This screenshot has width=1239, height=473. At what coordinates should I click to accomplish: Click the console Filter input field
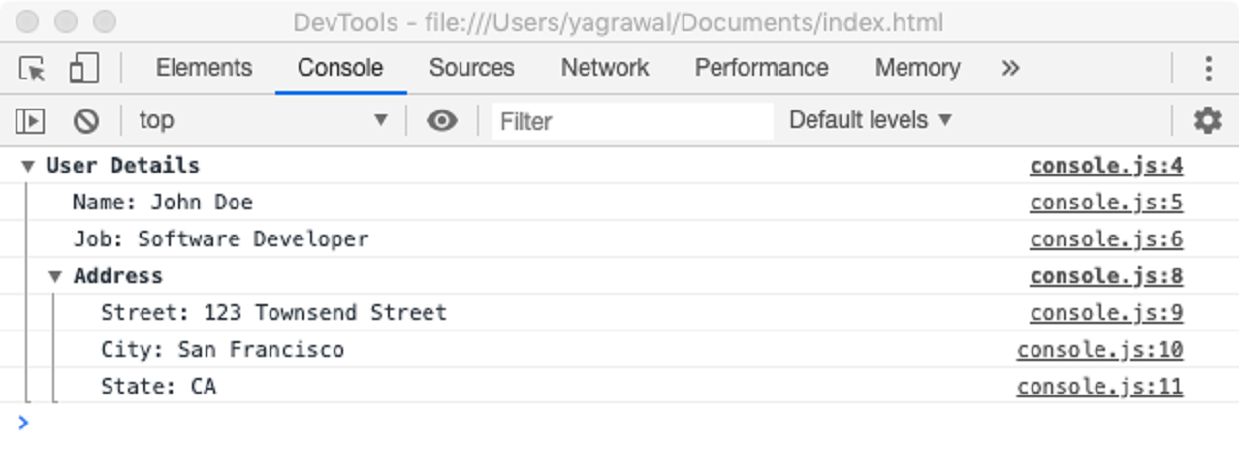(632, 121)
